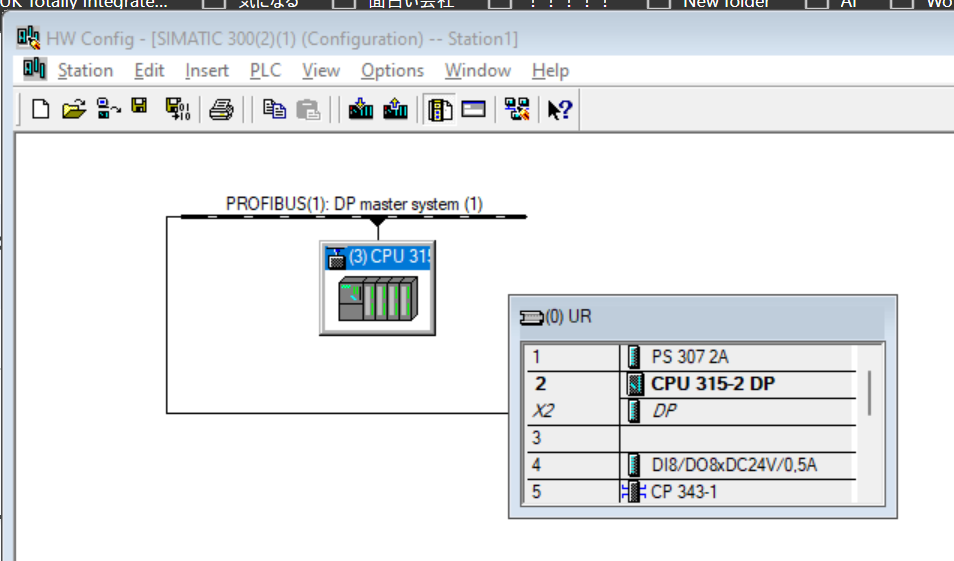Click slot number 2 cell
954x561 pixels.
click(x=573, y=384)
